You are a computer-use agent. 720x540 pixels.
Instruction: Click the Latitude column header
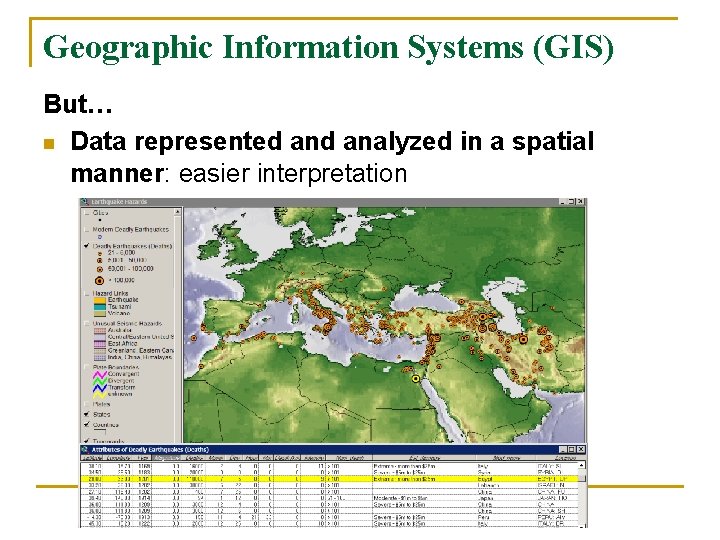[x=92, y=458]
